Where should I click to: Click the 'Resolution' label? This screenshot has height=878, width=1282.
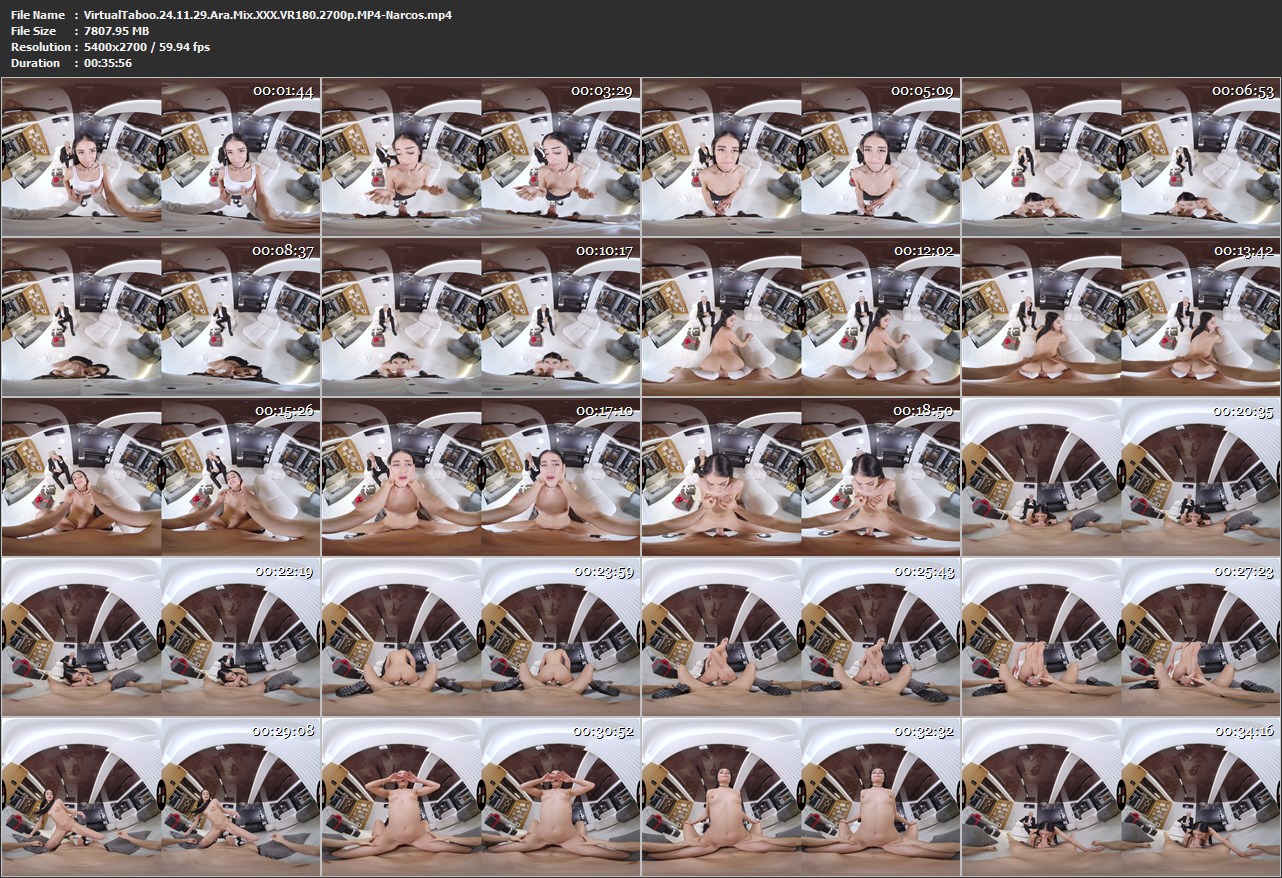click(x=40, y=47)
